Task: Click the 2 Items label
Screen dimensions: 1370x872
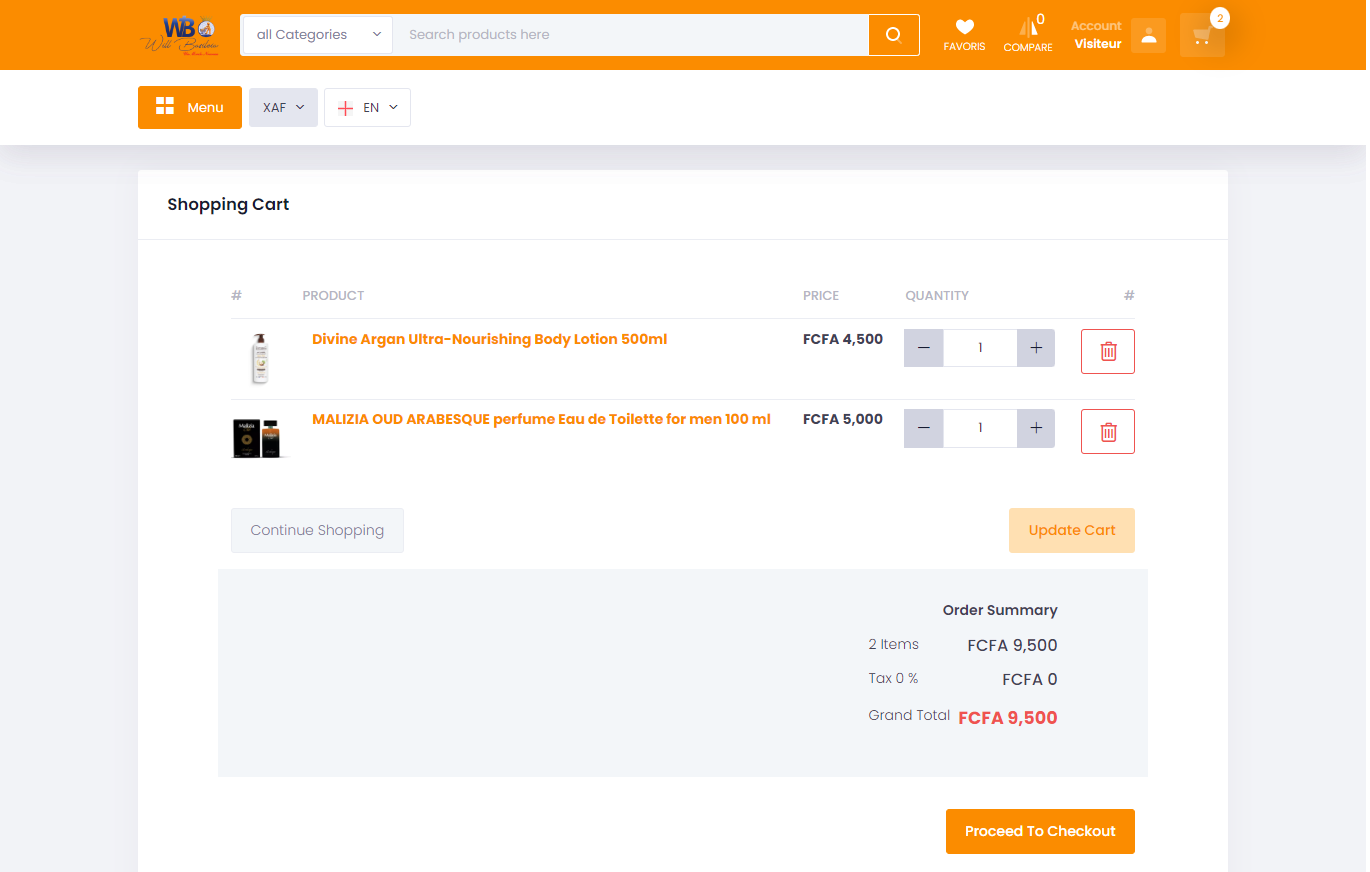Action: coord(894,644)
